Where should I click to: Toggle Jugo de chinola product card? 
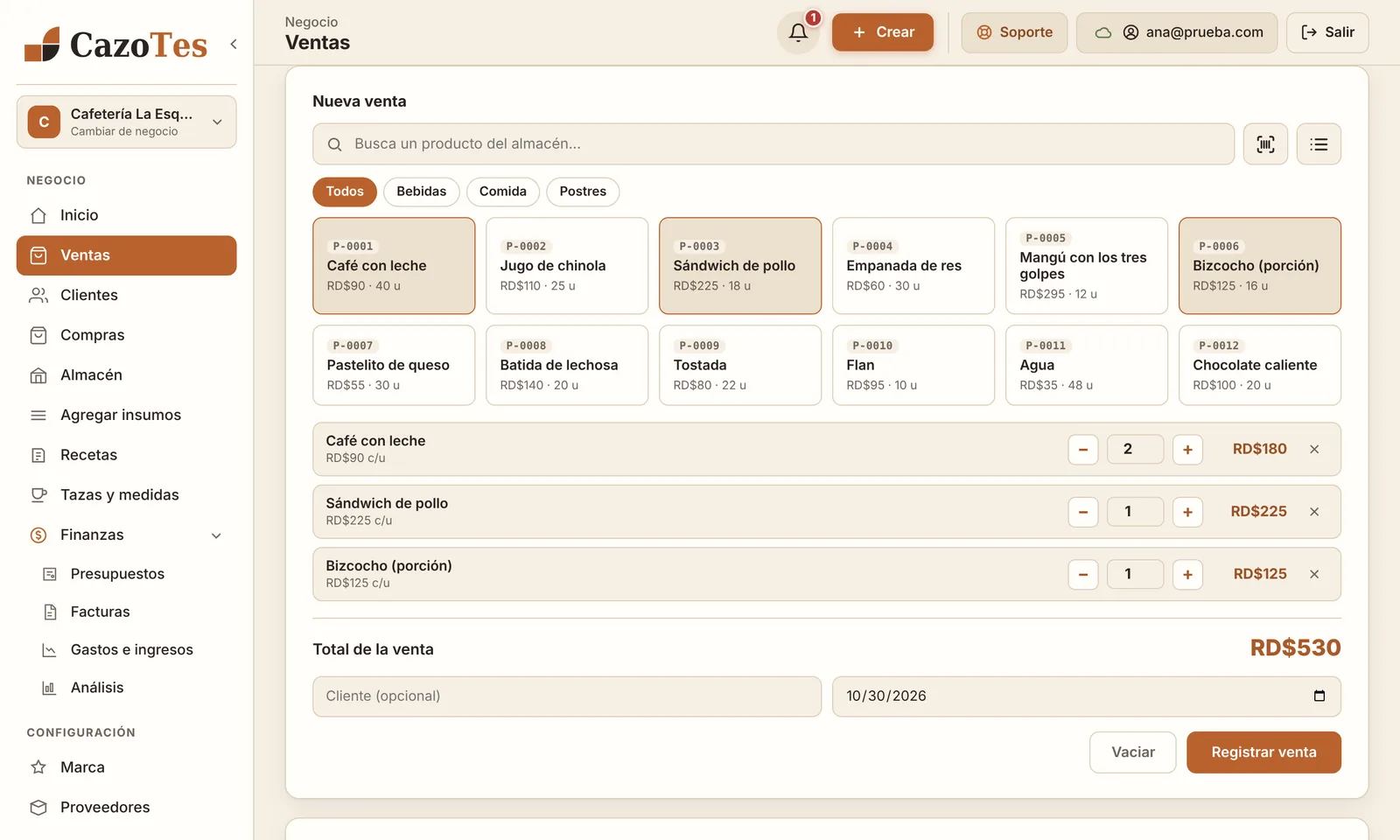coord(567,266)
